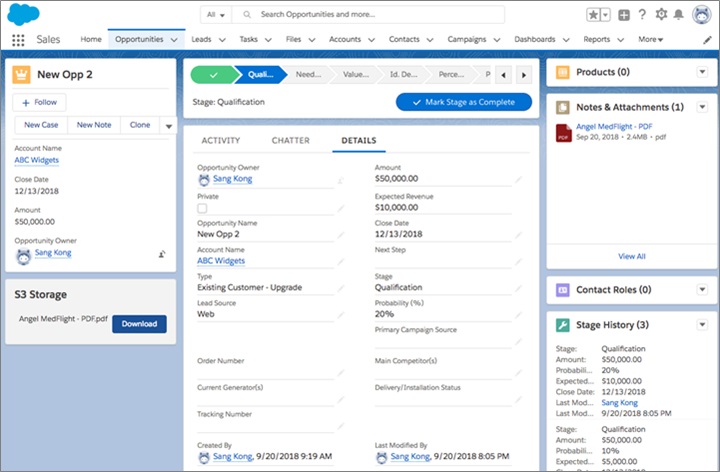Open the Dashboards nav tab
720x472 pixels.
tap(534, 39)
